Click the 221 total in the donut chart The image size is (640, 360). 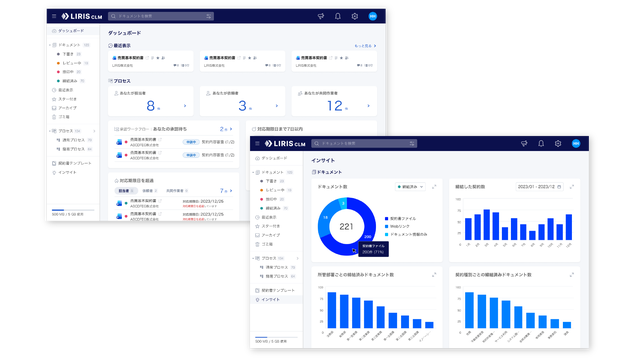[x=346, y=227]
